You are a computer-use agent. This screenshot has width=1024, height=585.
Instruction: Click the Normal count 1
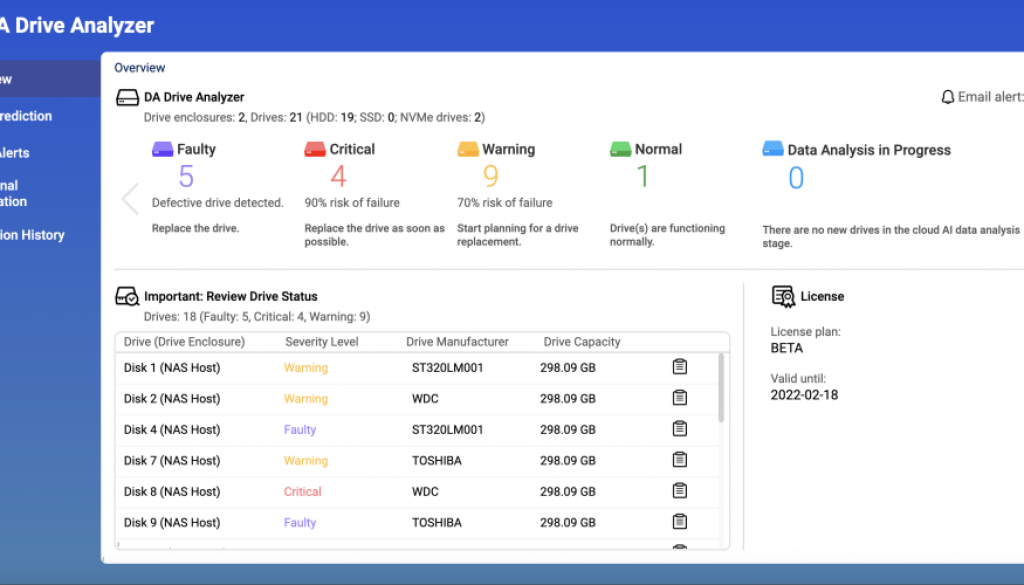point(643,176)
